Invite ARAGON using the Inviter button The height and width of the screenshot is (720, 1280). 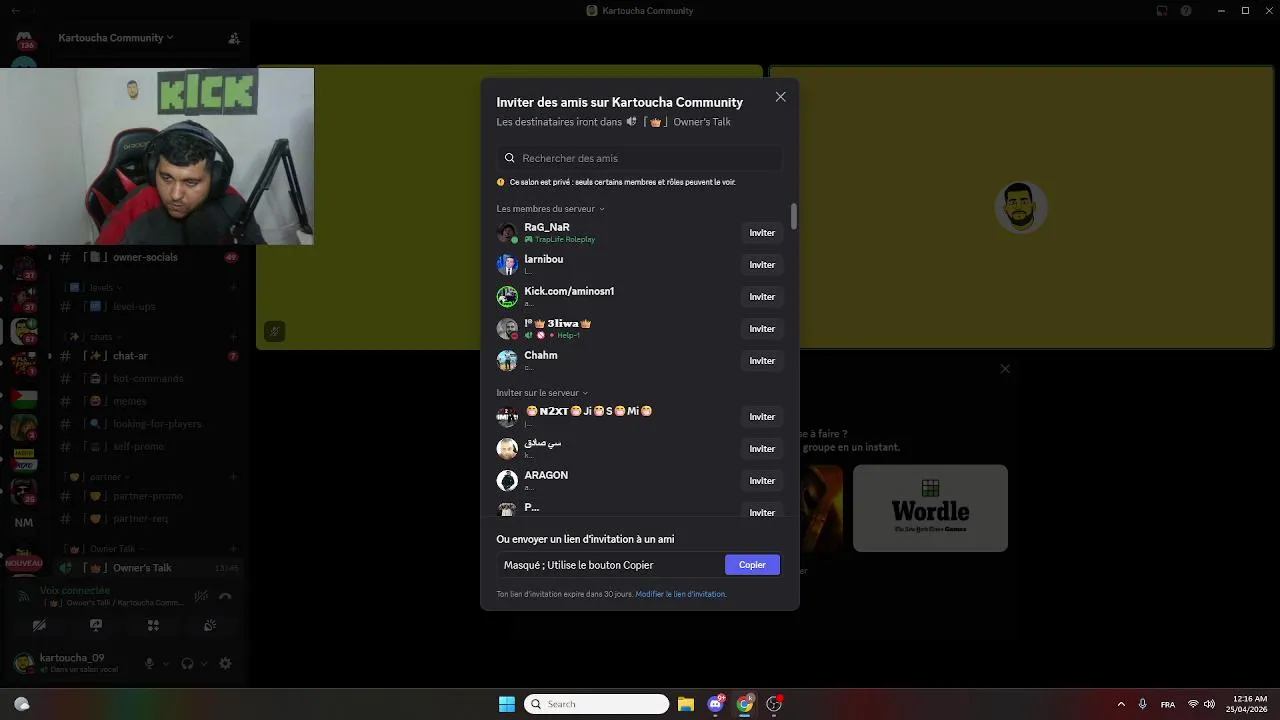[762, 481]
